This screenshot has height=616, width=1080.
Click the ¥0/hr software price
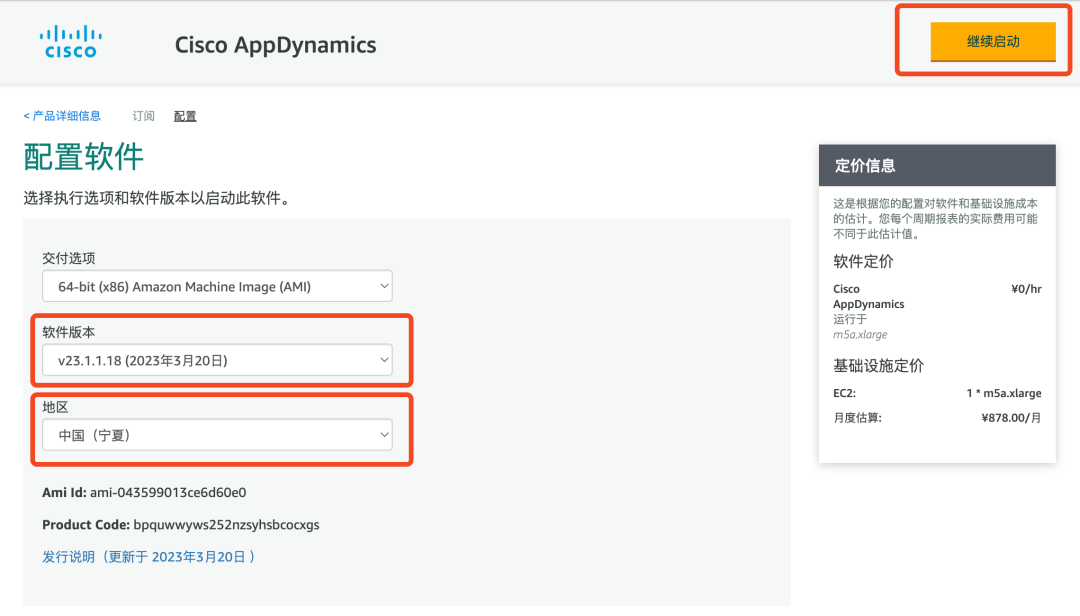click(x=1026, y=289)
